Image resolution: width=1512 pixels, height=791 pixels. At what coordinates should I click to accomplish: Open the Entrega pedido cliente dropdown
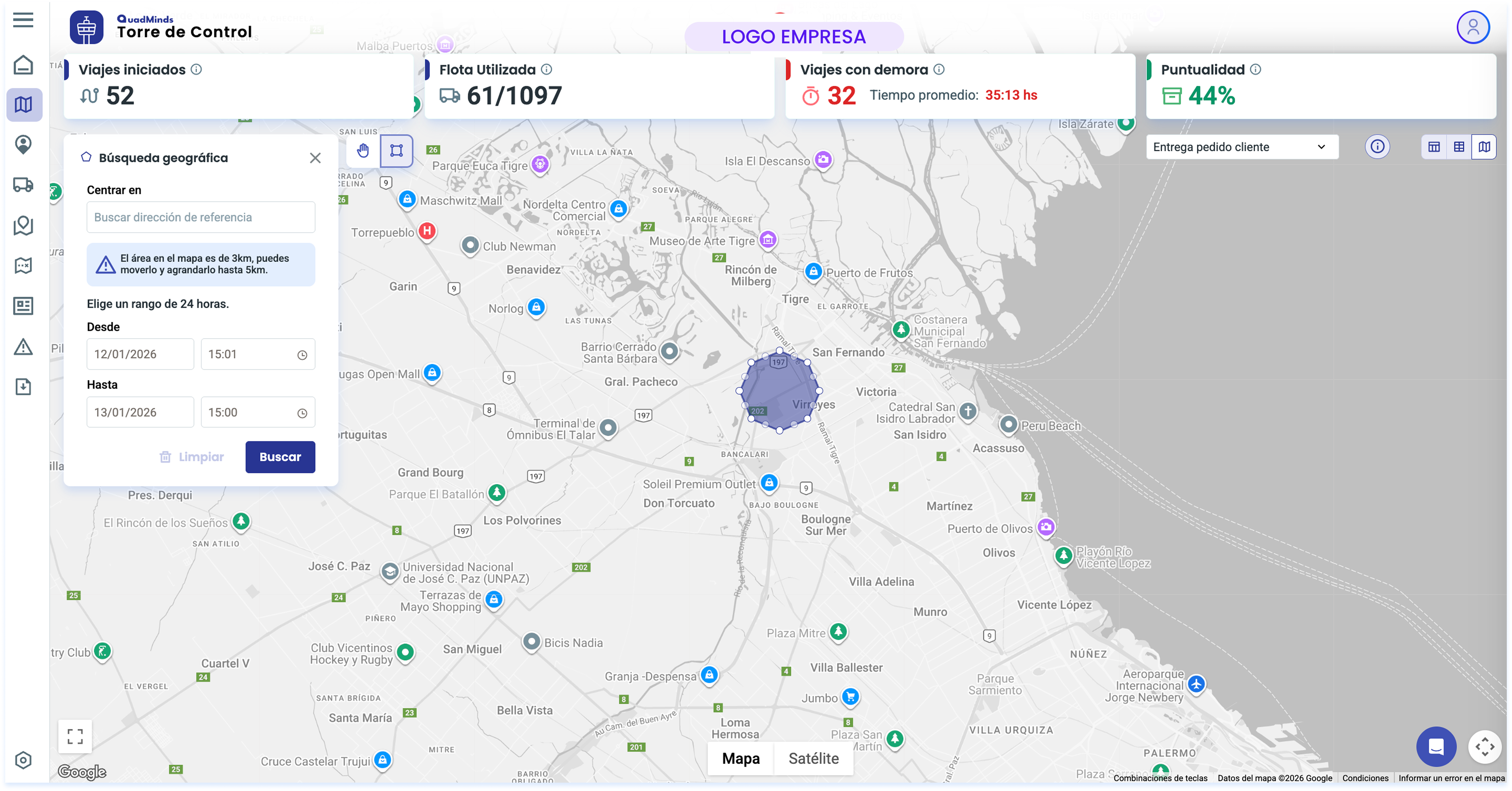pyautogui.click(x=1242, y=147)
